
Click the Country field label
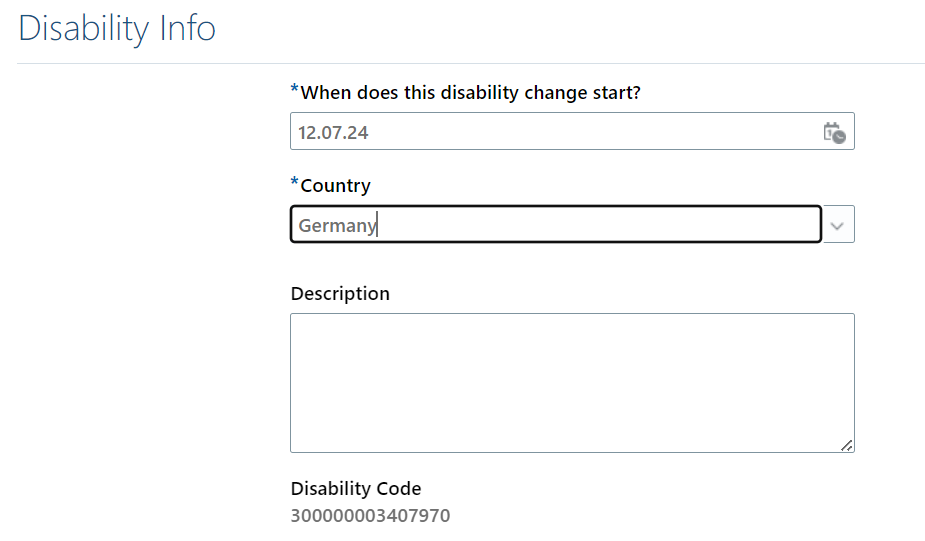point(335,186)
